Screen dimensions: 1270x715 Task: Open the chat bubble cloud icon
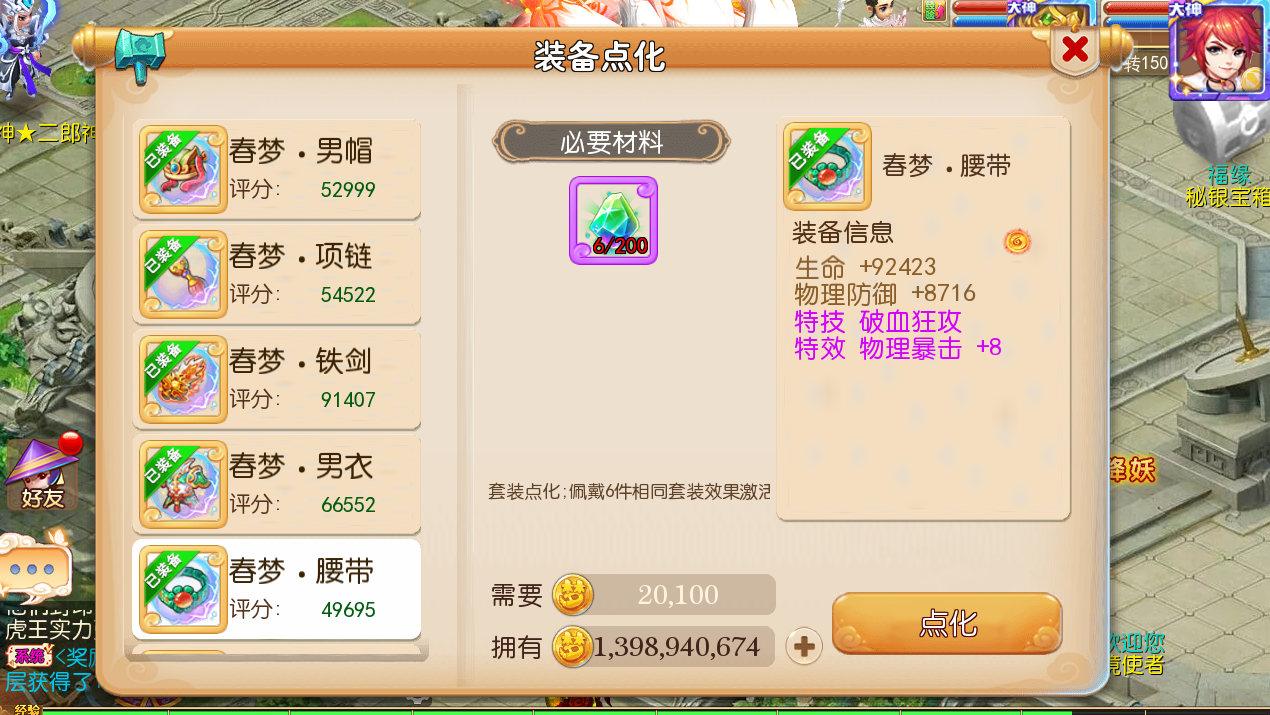(35, 567)
